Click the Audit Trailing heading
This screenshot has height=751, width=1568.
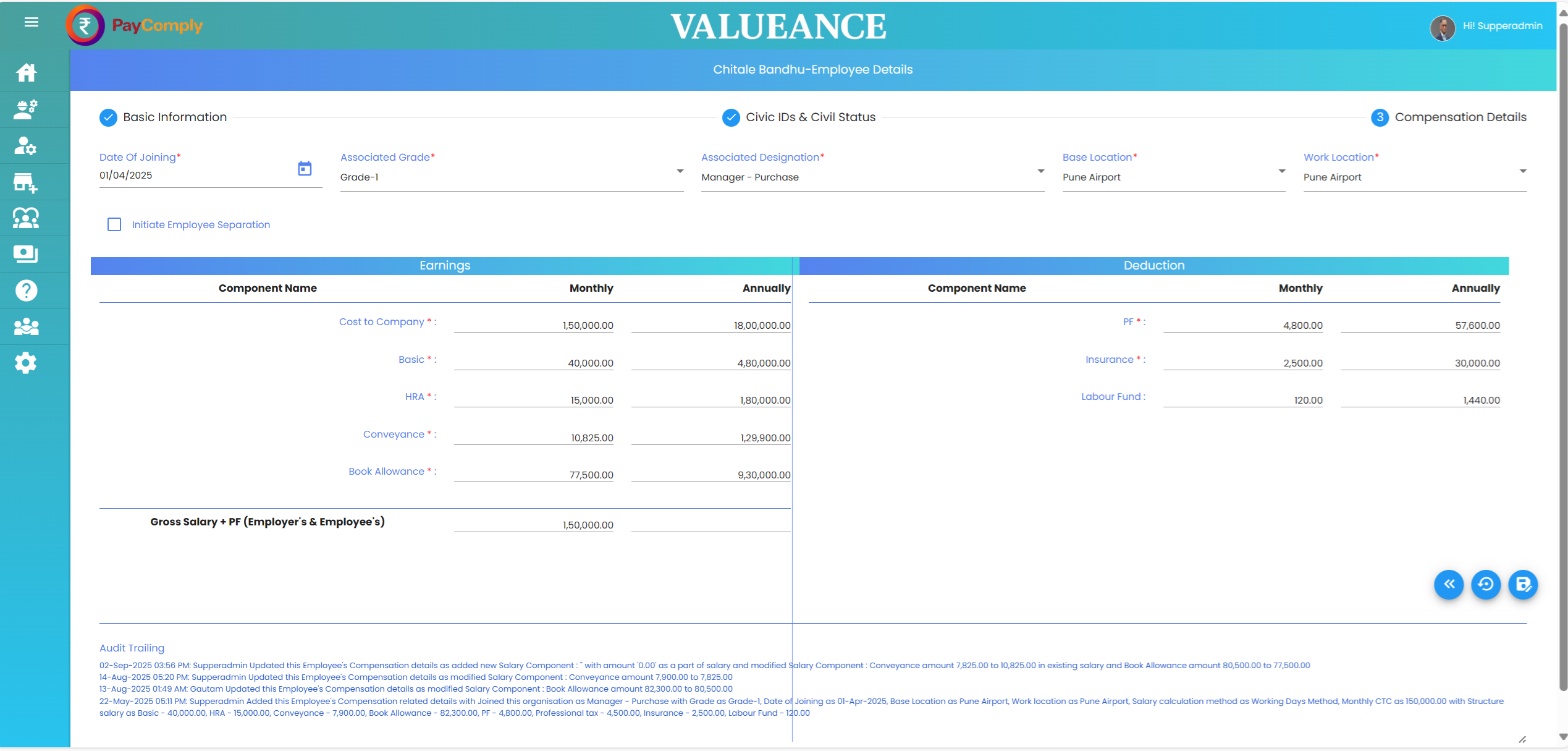[132, 648]
